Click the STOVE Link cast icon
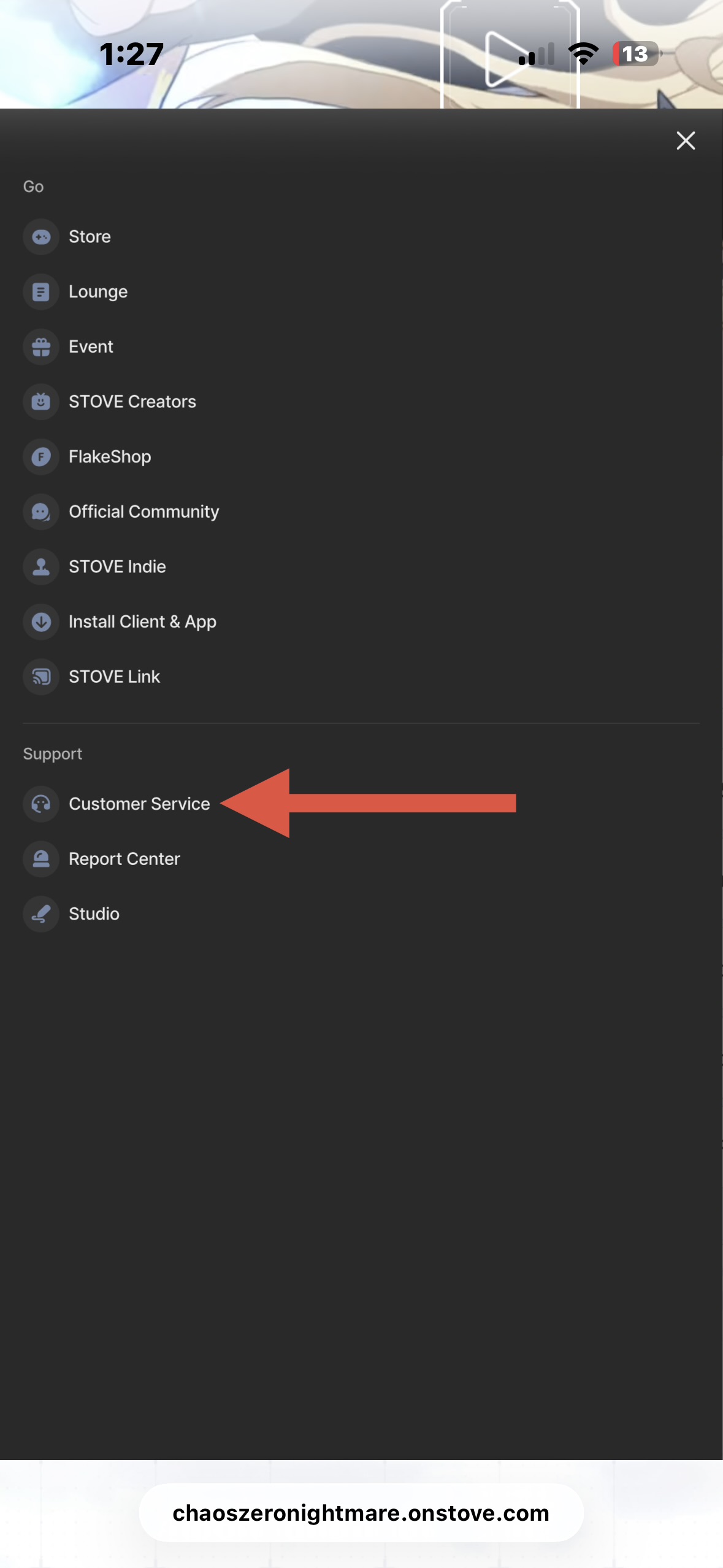 41,677
